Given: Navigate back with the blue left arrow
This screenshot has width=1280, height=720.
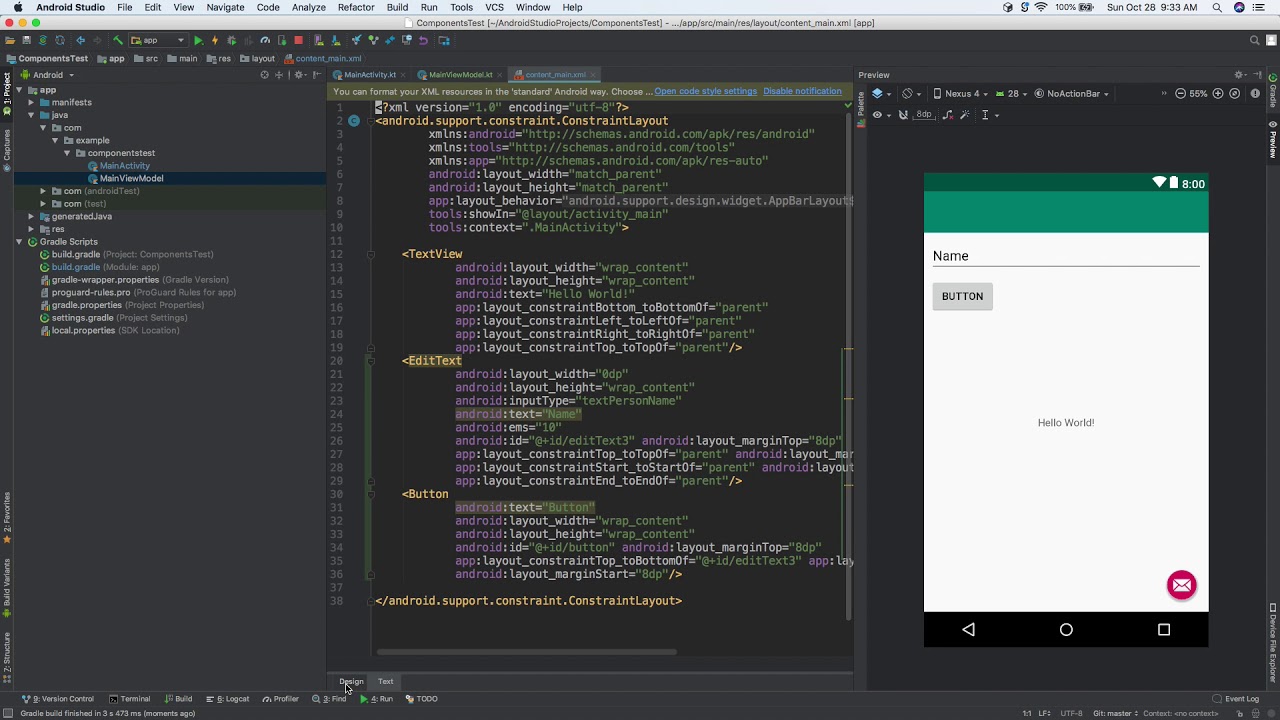Looking at the screenshot, I should point(80,40).
